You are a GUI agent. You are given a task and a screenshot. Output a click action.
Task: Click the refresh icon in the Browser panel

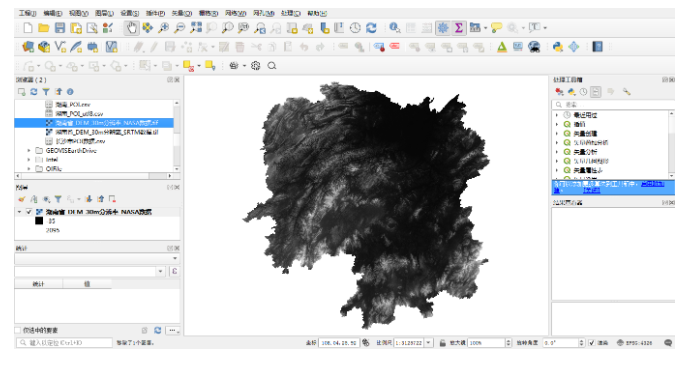(x=34, y=92)
